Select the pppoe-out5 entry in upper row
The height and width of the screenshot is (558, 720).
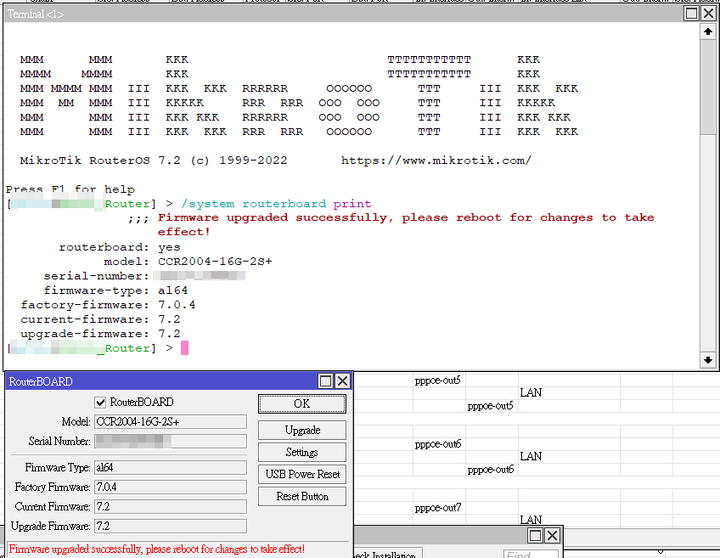pos(438,380)
